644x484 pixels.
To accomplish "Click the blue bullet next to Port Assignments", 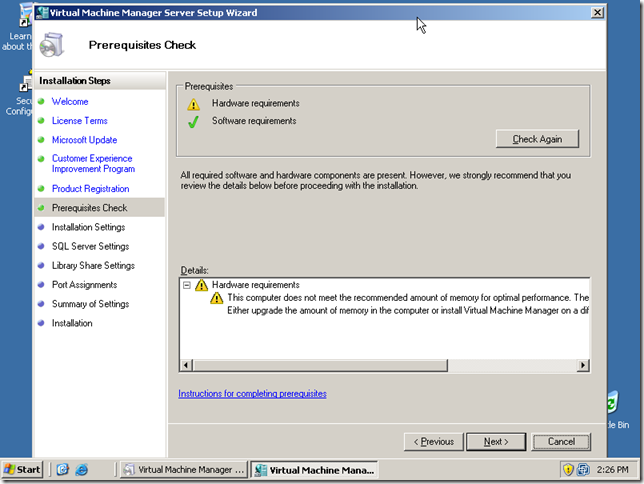I will [41, 285].
